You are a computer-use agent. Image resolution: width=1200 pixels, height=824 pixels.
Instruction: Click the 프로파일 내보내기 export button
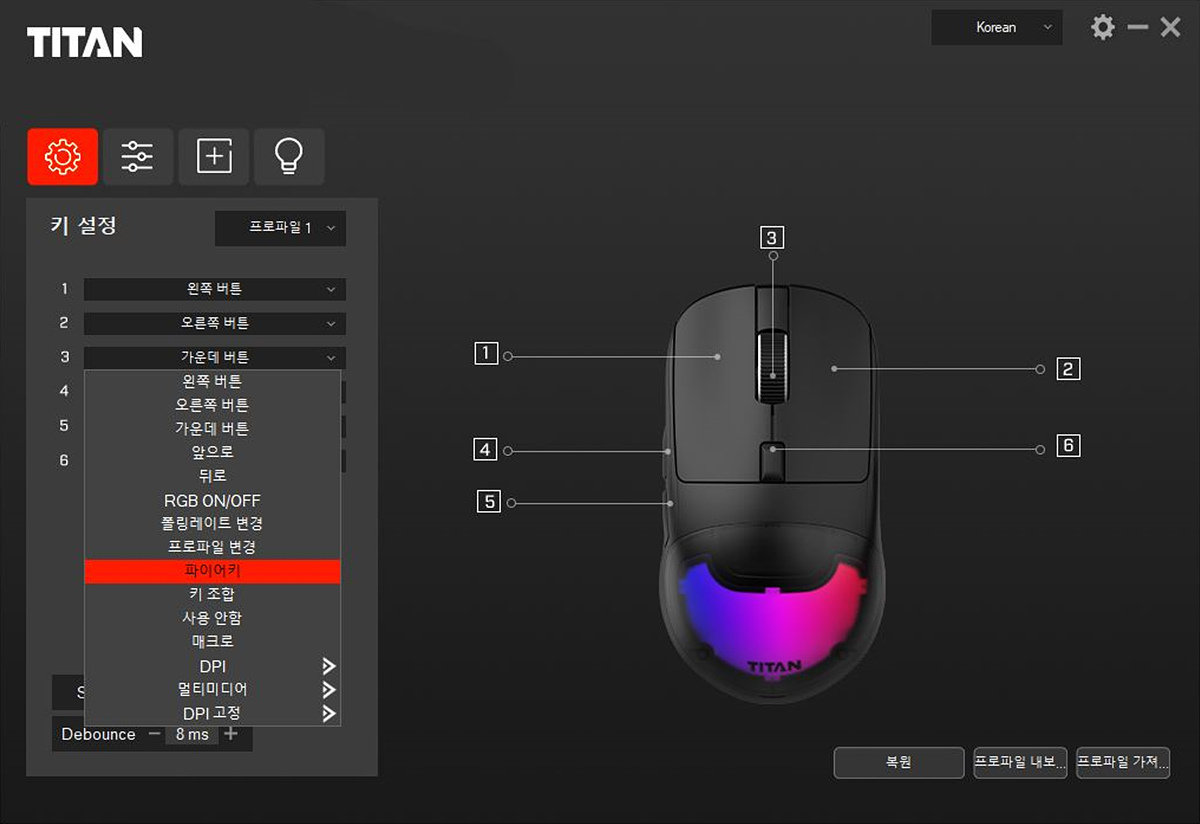1021,762
